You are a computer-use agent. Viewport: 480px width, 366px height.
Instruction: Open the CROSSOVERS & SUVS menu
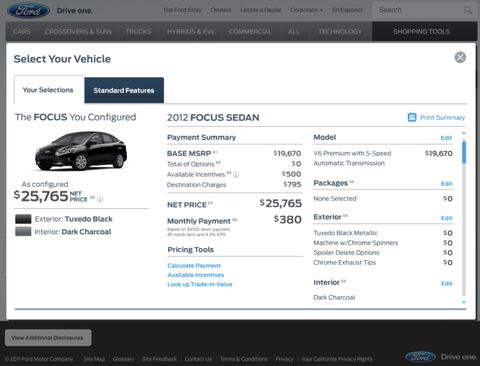78,32
